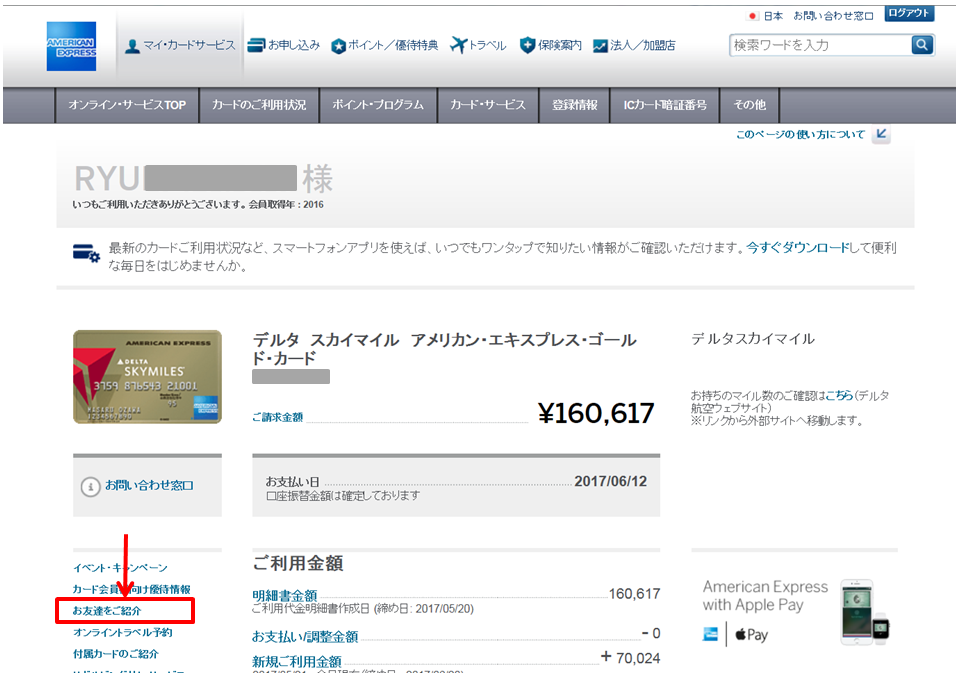
Task: Click お問い合わせ窓口 in left panel
Action: 149,486
